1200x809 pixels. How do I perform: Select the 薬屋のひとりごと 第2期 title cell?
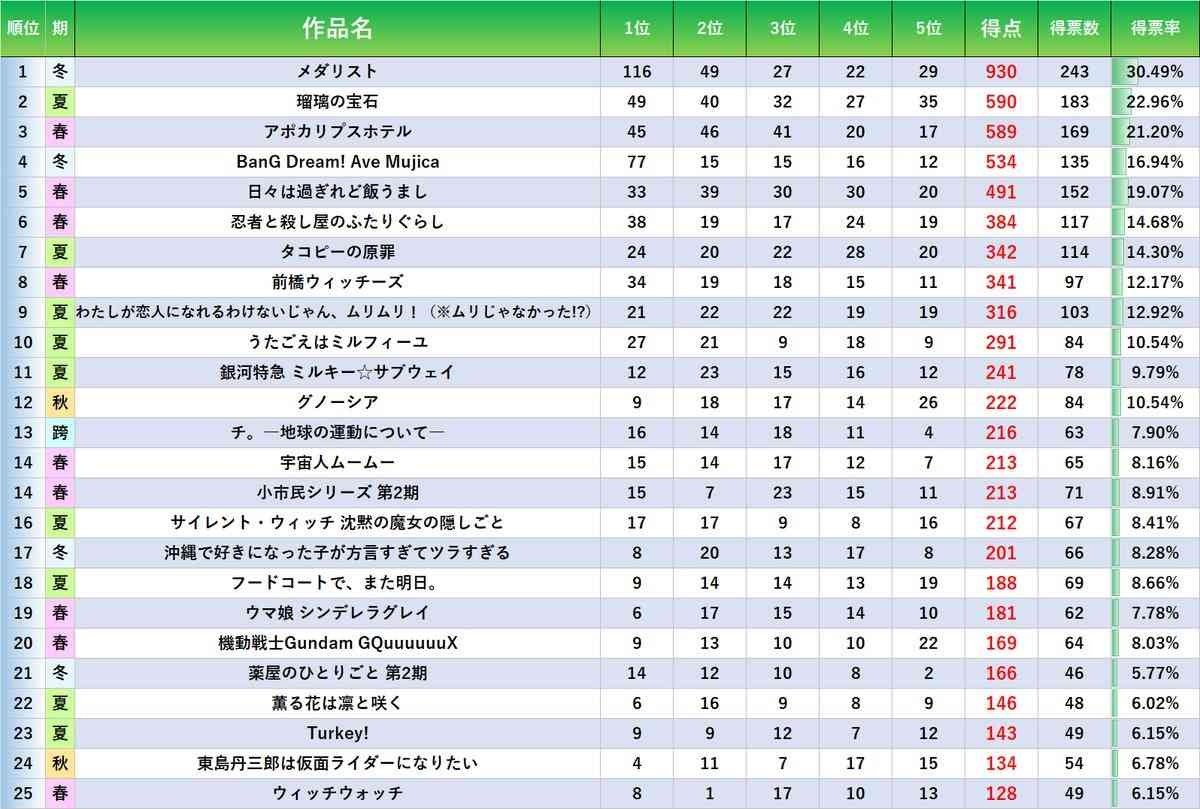point(337,673)
